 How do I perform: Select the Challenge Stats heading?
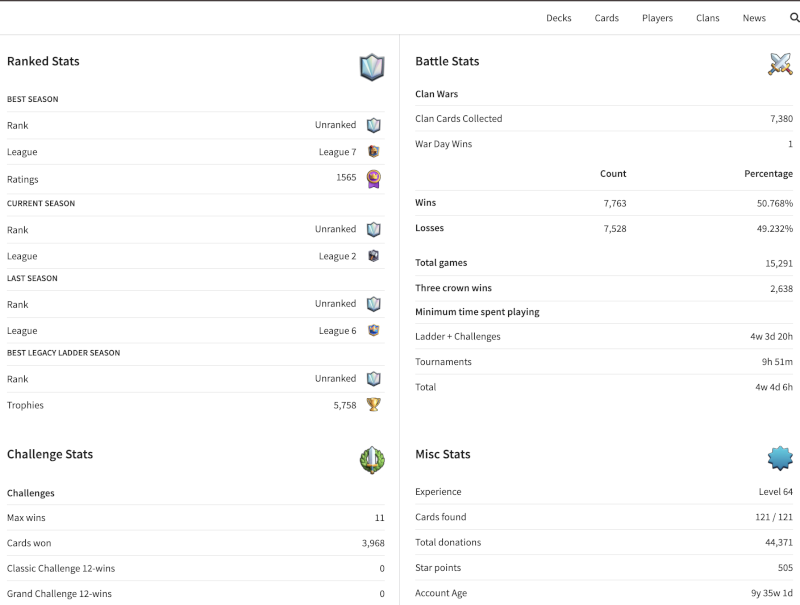50,455
